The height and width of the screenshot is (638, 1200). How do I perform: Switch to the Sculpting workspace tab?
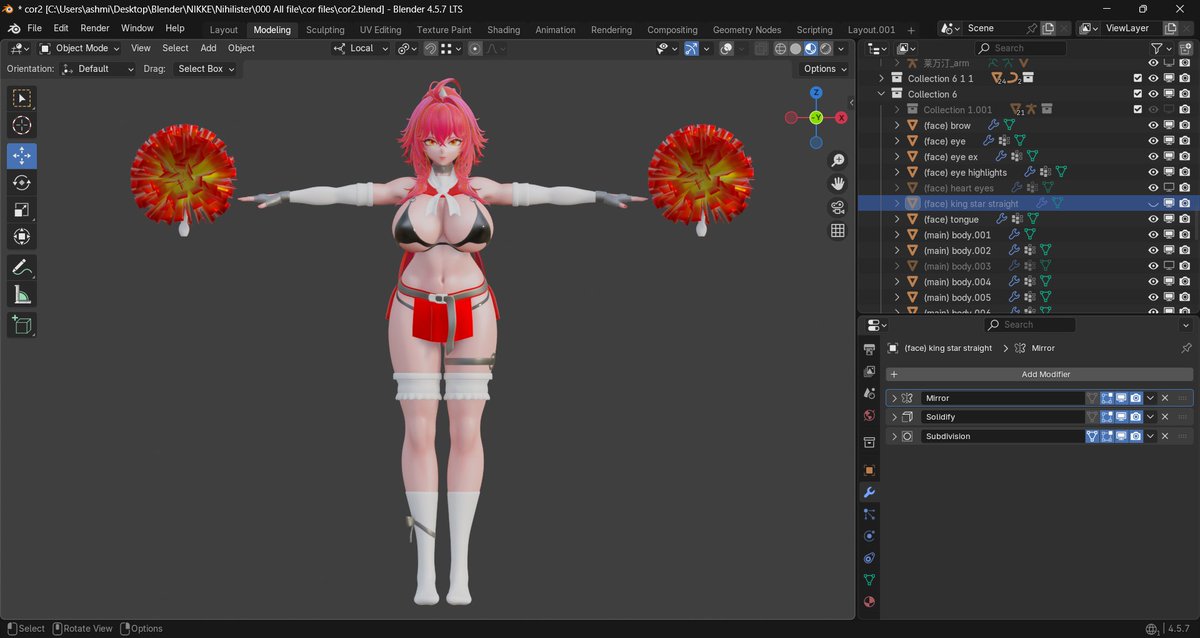[325, 29]
